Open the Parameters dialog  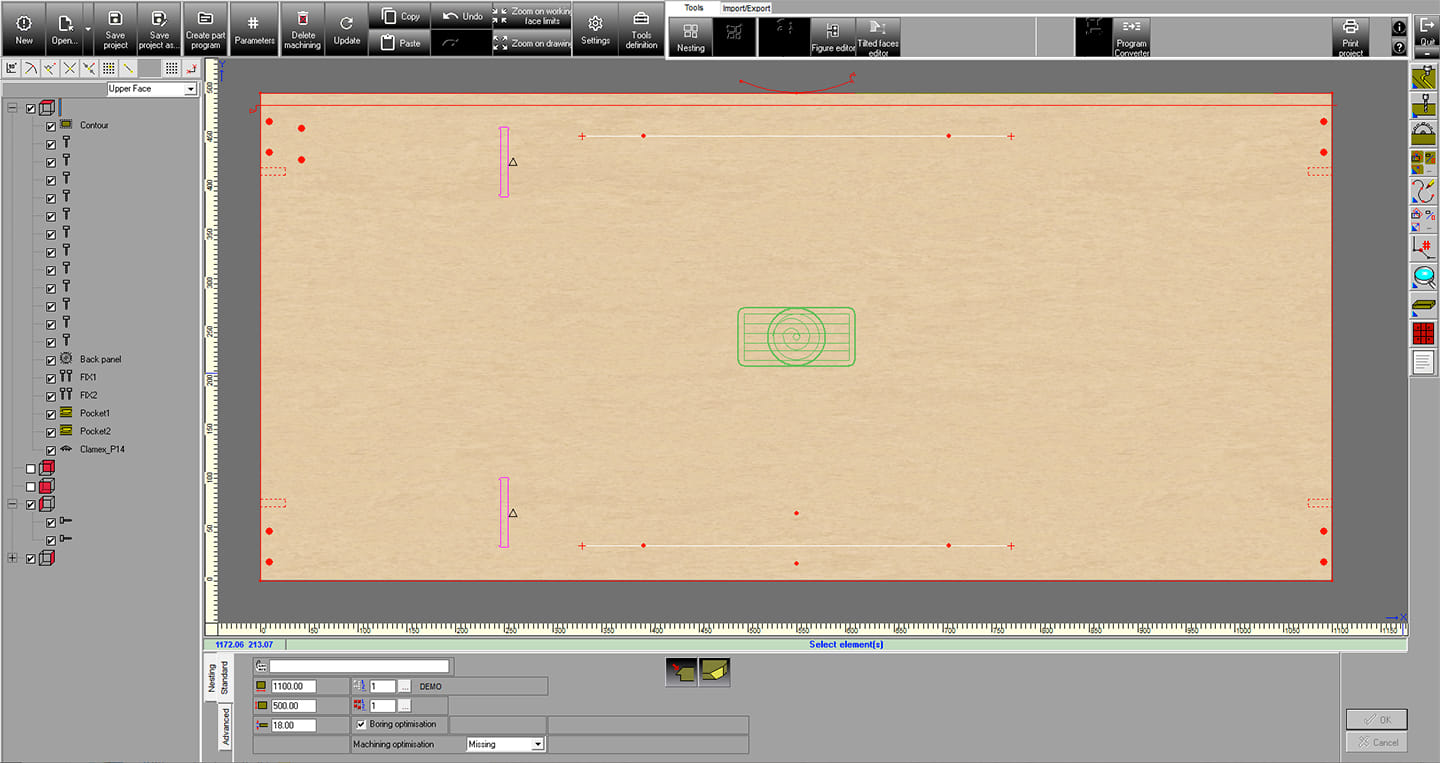click(254, 29)
